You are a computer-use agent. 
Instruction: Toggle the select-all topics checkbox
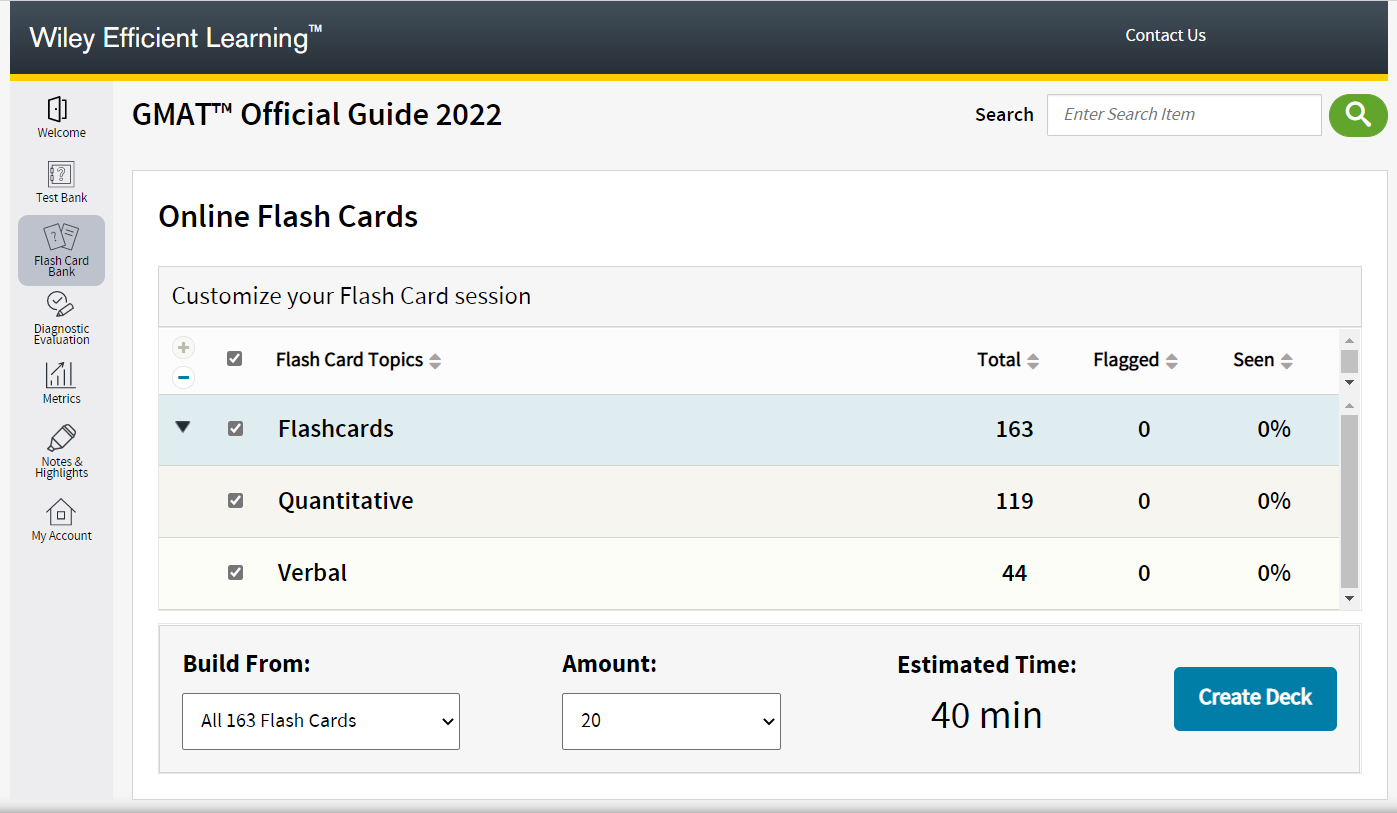[234, 358]
